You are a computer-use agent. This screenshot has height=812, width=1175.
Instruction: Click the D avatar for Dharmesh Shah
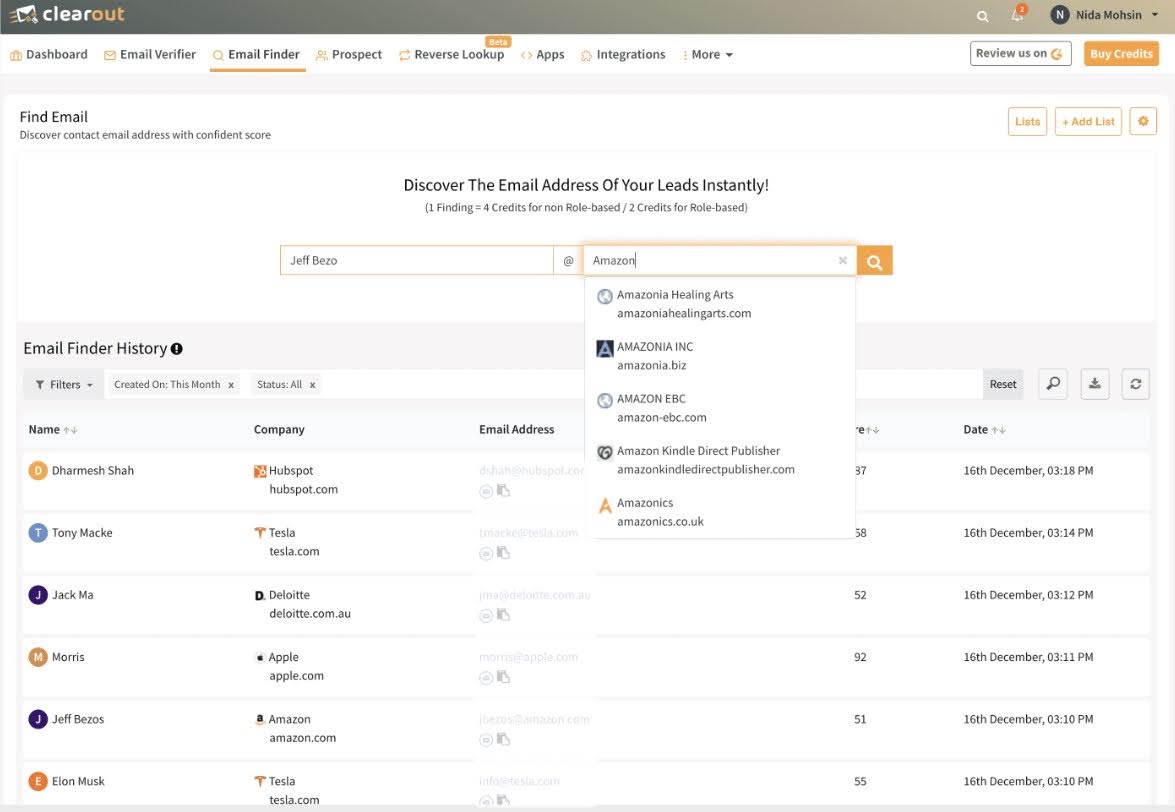click(x=37, y=470)
